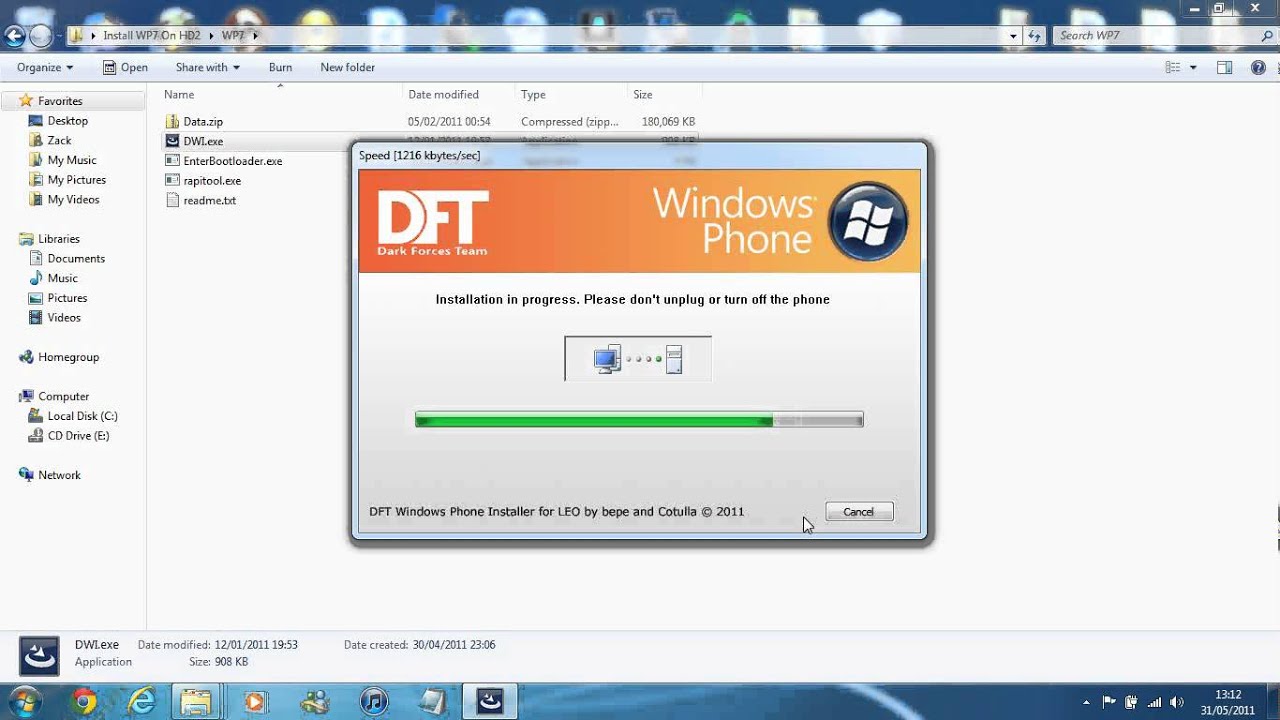The width and height of the screenshot is (1280, 720).
Task: Open Zack in the navigation pane
Action: [60, 141]
